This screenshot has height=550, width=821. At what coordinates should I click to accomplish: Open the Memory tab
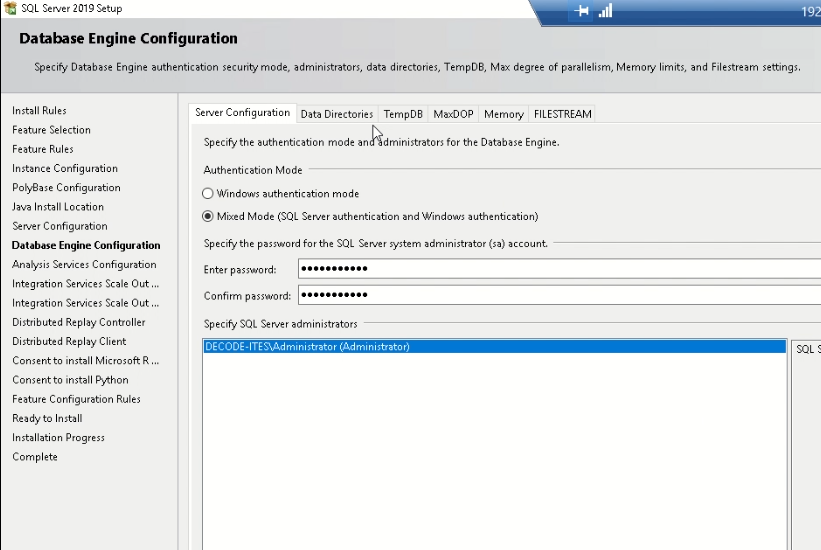pyautogui.click(x=504, y=114)
